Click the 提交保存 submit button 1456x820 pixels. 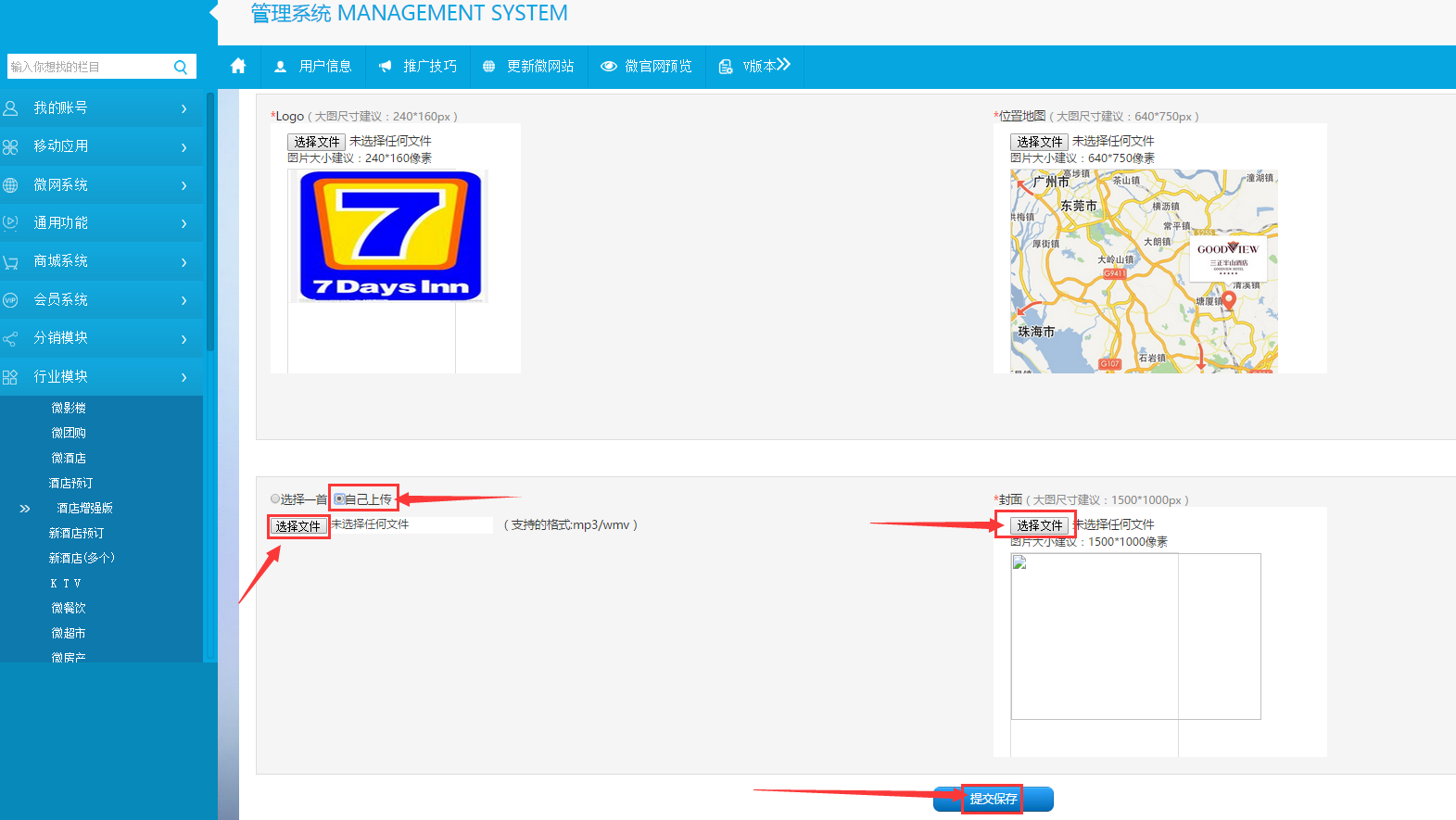pos(994,799)
